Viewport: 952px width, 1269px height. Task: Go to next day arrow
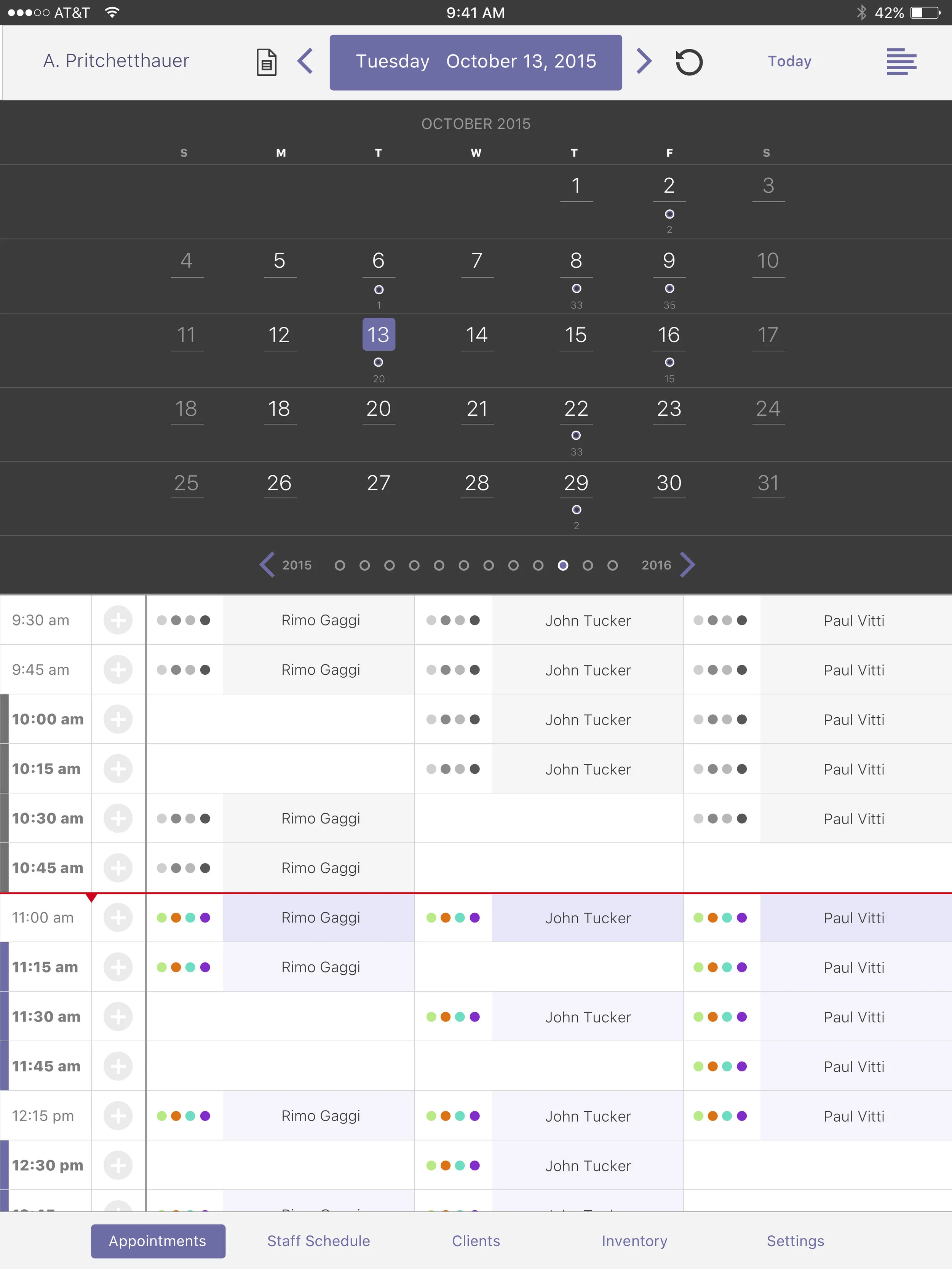[644, 61]
